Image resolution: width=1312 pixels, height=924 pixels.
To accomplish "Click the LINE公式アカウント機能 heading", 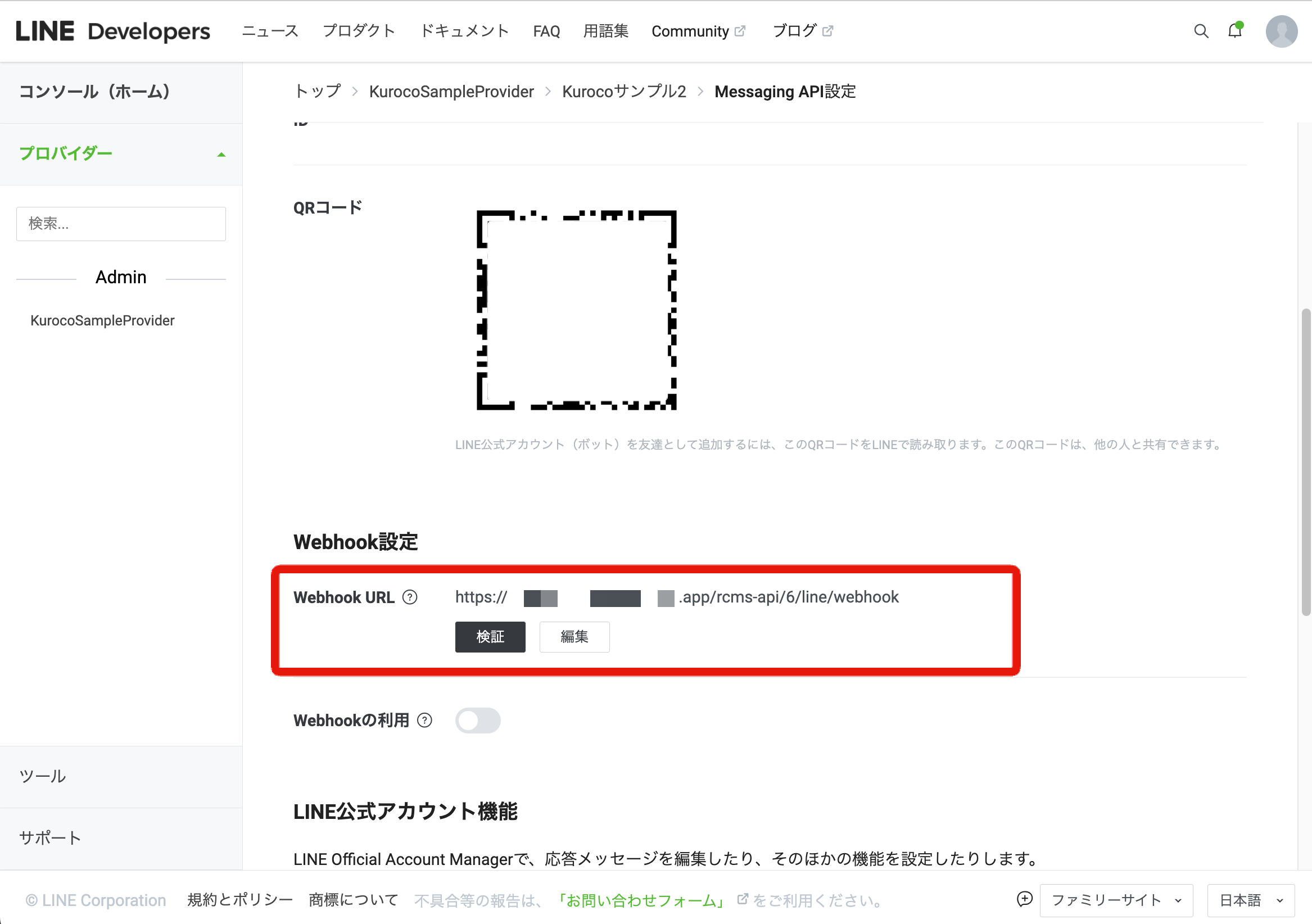I will point(405,812).
